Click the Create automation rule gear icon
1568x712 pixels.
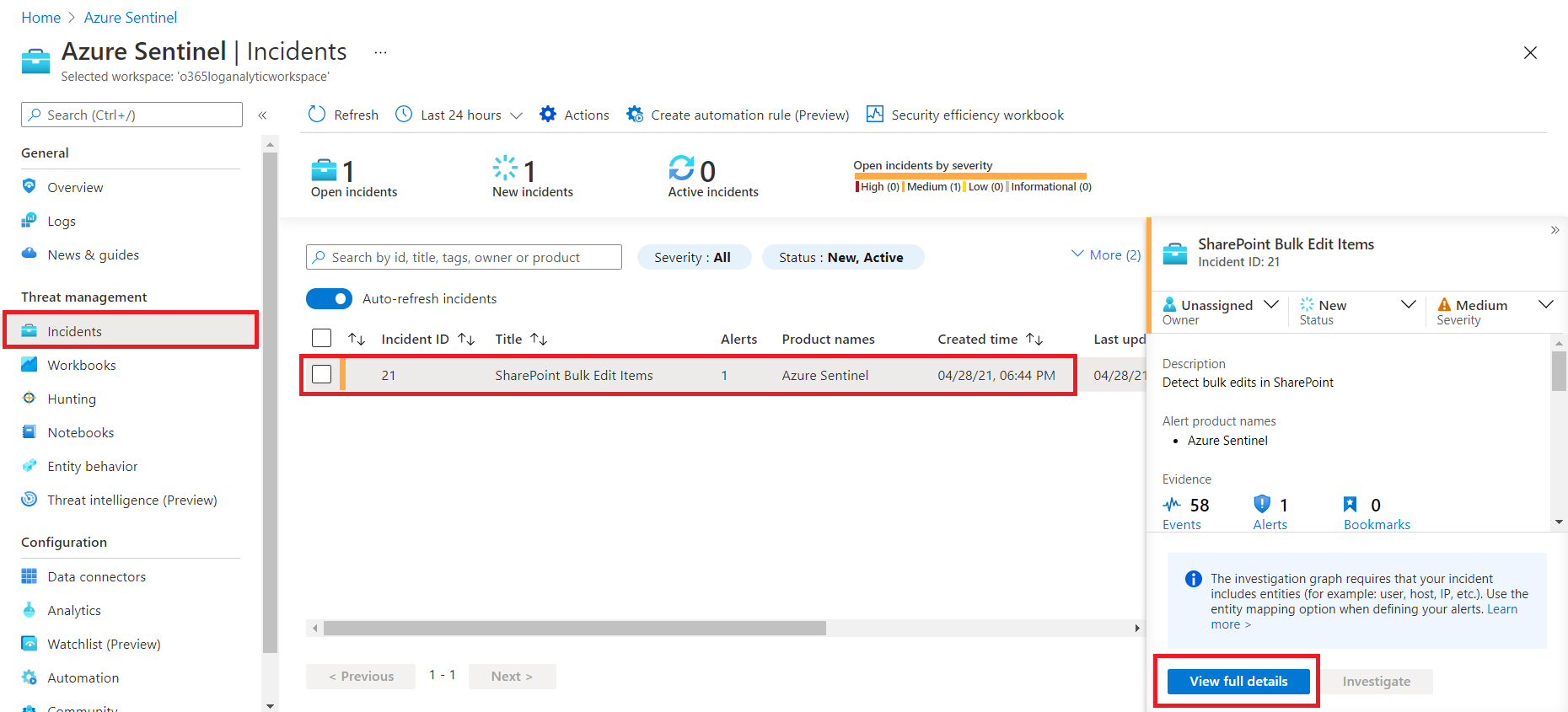tap(635, 115)
